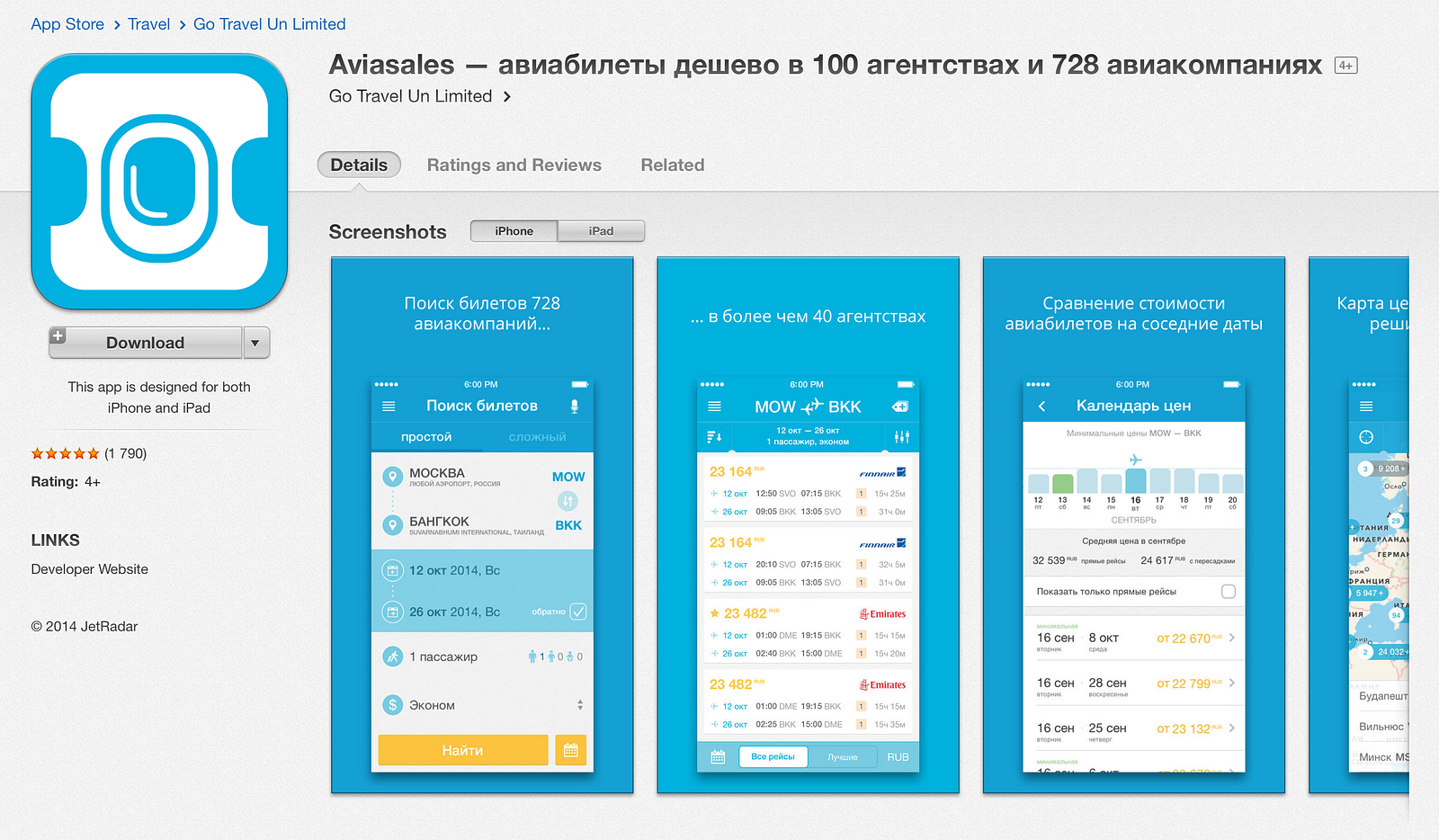The image size is (1439, 840).
Task: Tap first Finnair 23 164 flight result
Action: [x=808, y=490]
